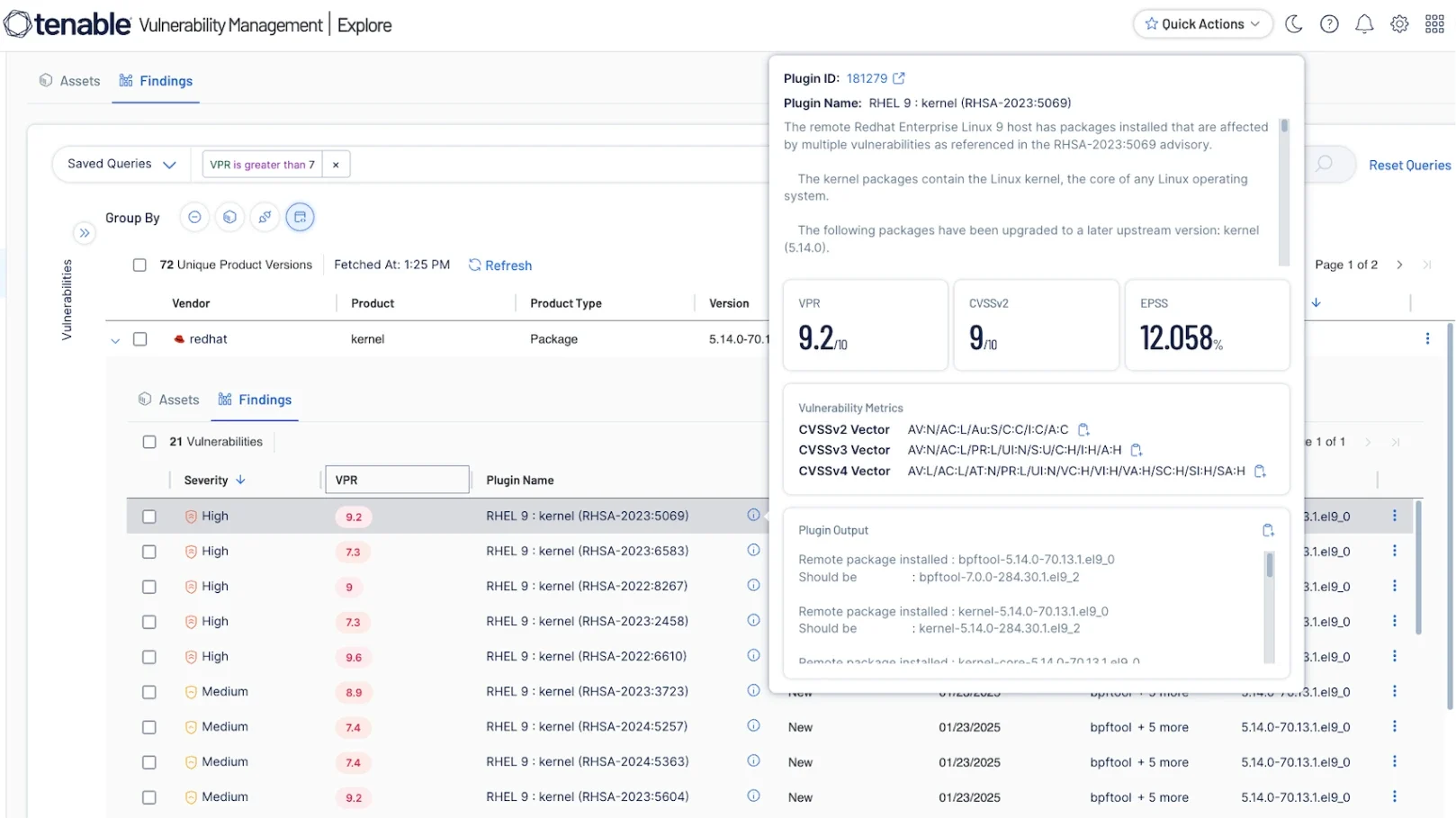Open Plugin ID 181279 link
This screenshot has height=818, width=1456.
point(867,78)
